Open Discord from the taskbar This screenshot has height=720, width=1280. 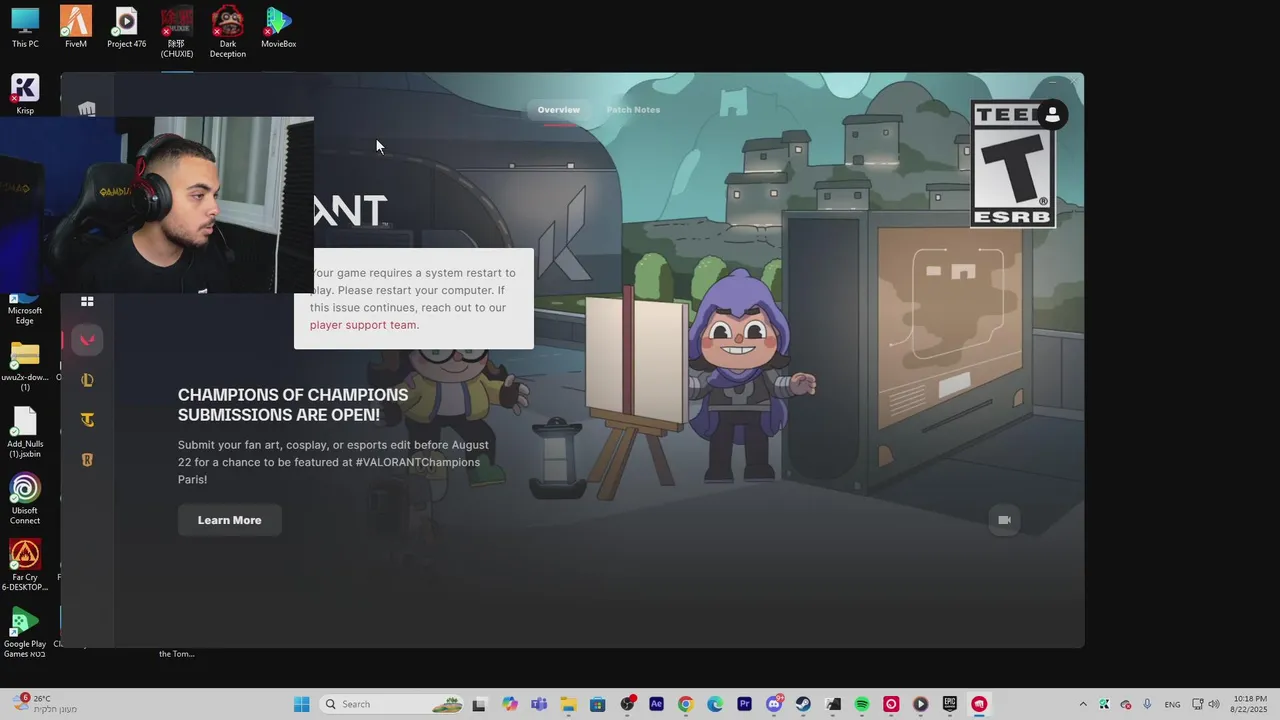(x=774, y=704)
